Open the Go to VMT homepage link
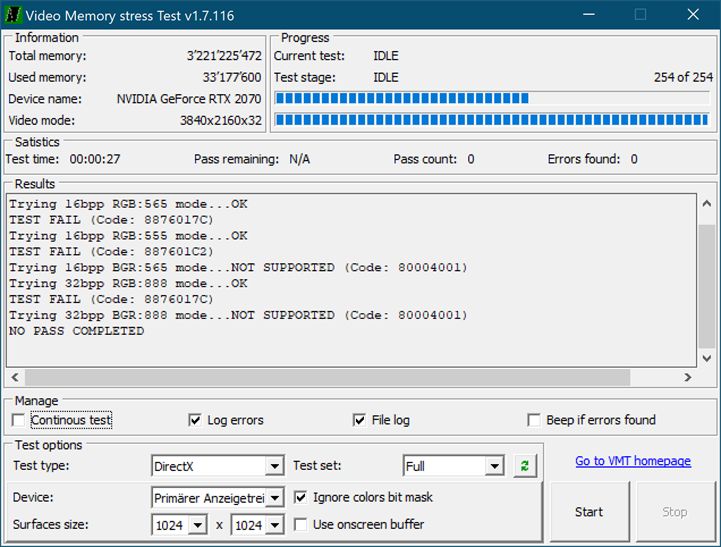The height and width of the screenshot is (547, 721). pos(633,461)
